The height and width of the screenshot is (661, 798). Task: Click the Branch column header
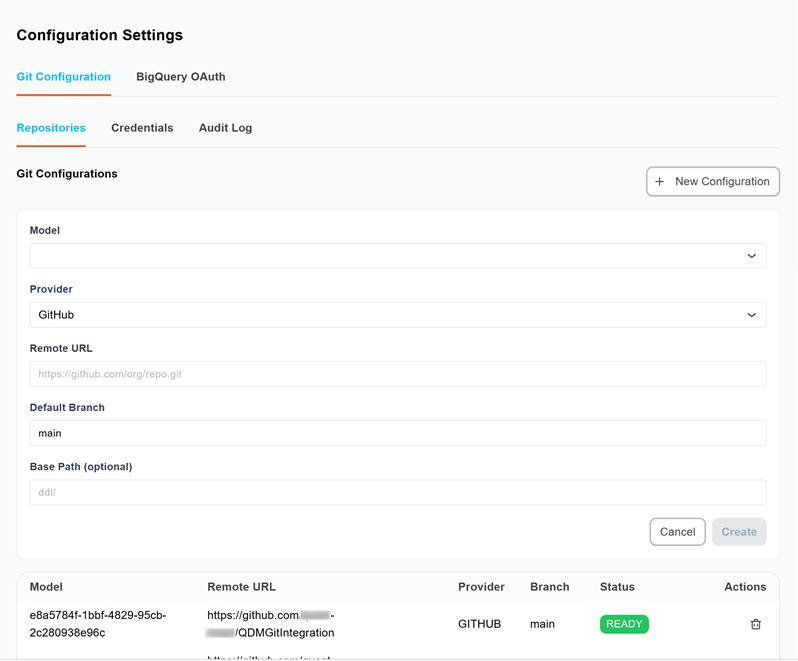[x=550, y=587]
